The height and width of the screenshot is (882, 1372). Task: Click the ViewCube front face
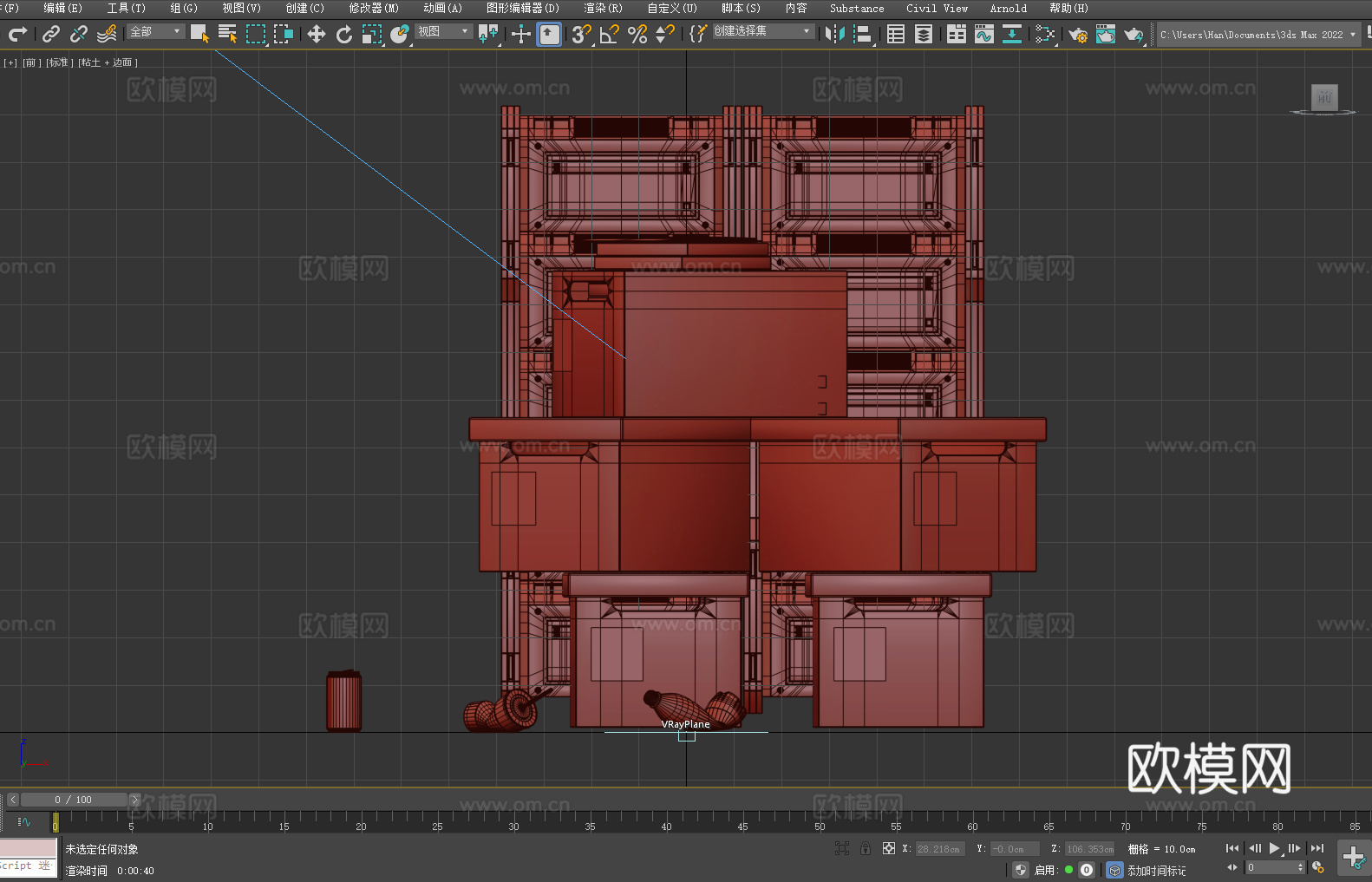click(x=1324, y=97)
